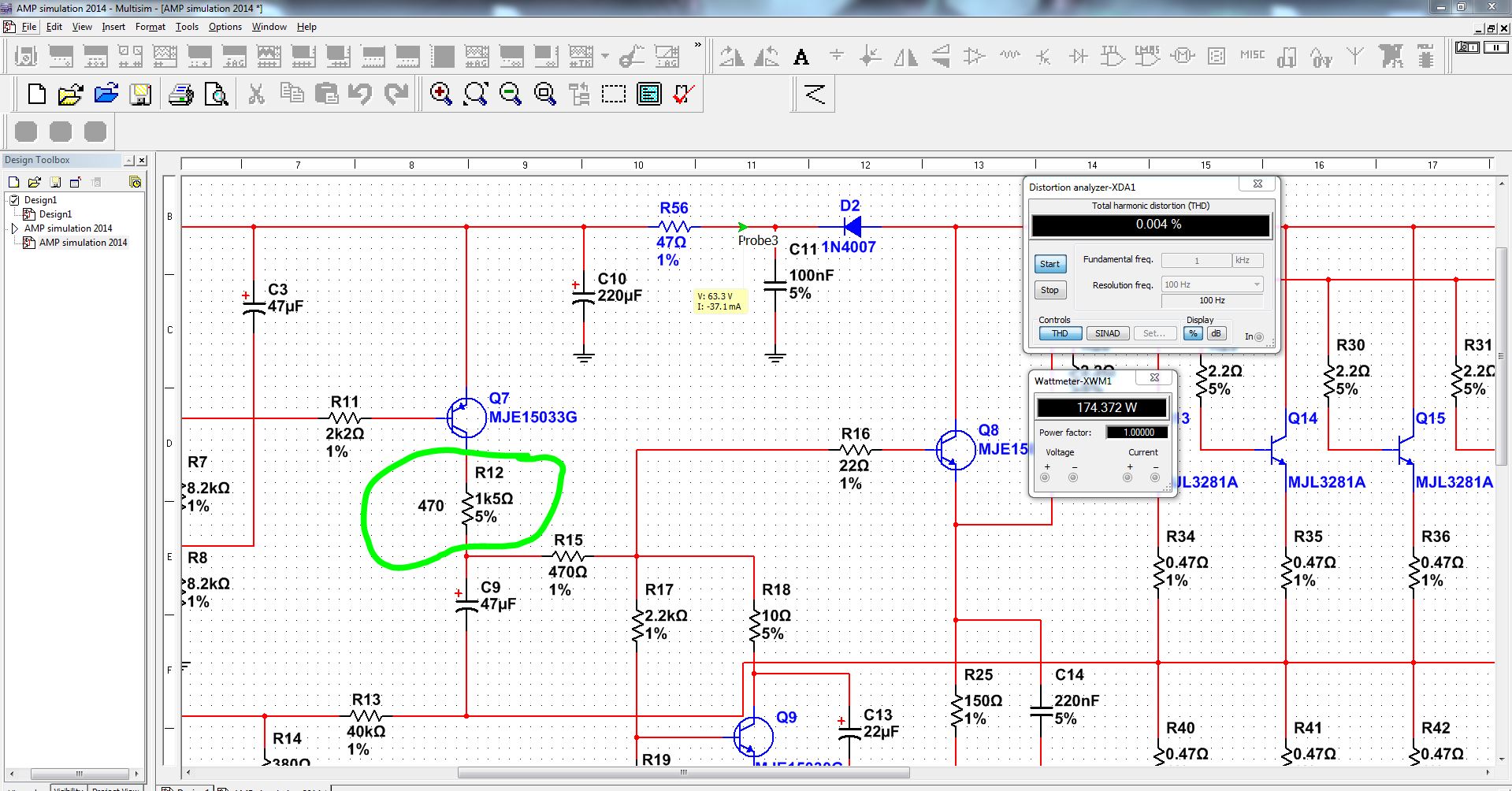
Task: Expand the AMP simulation 2014 tree node
Action: [14, 228]
